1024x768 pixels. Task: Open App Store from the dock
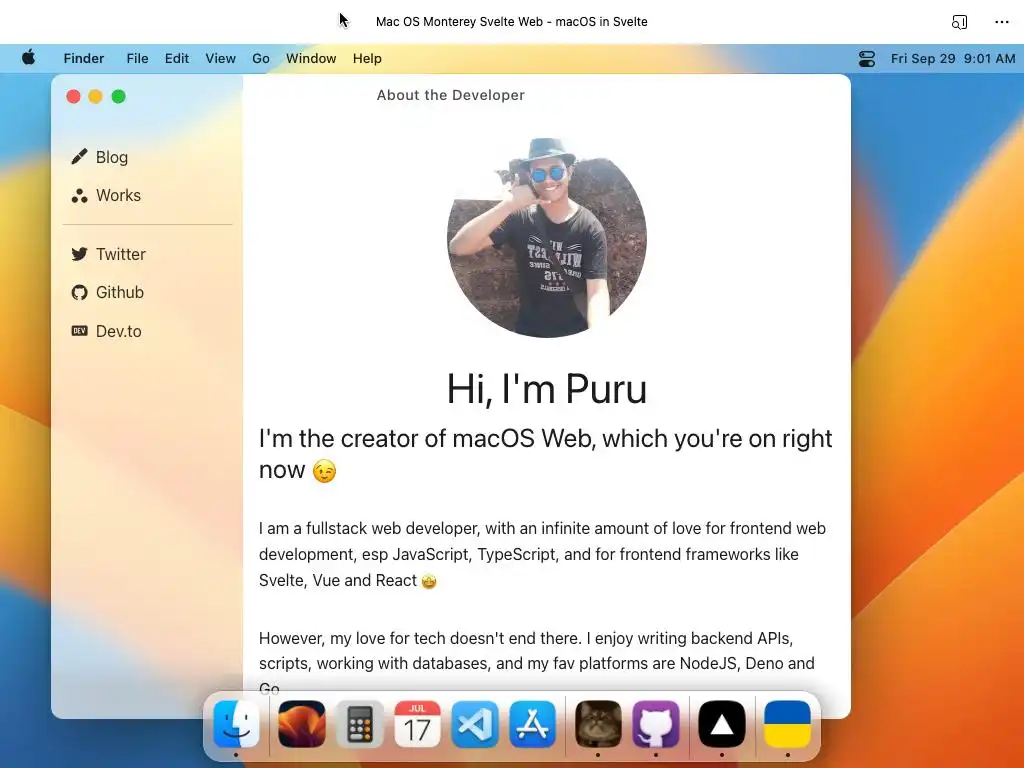click(x=532, y=724)
